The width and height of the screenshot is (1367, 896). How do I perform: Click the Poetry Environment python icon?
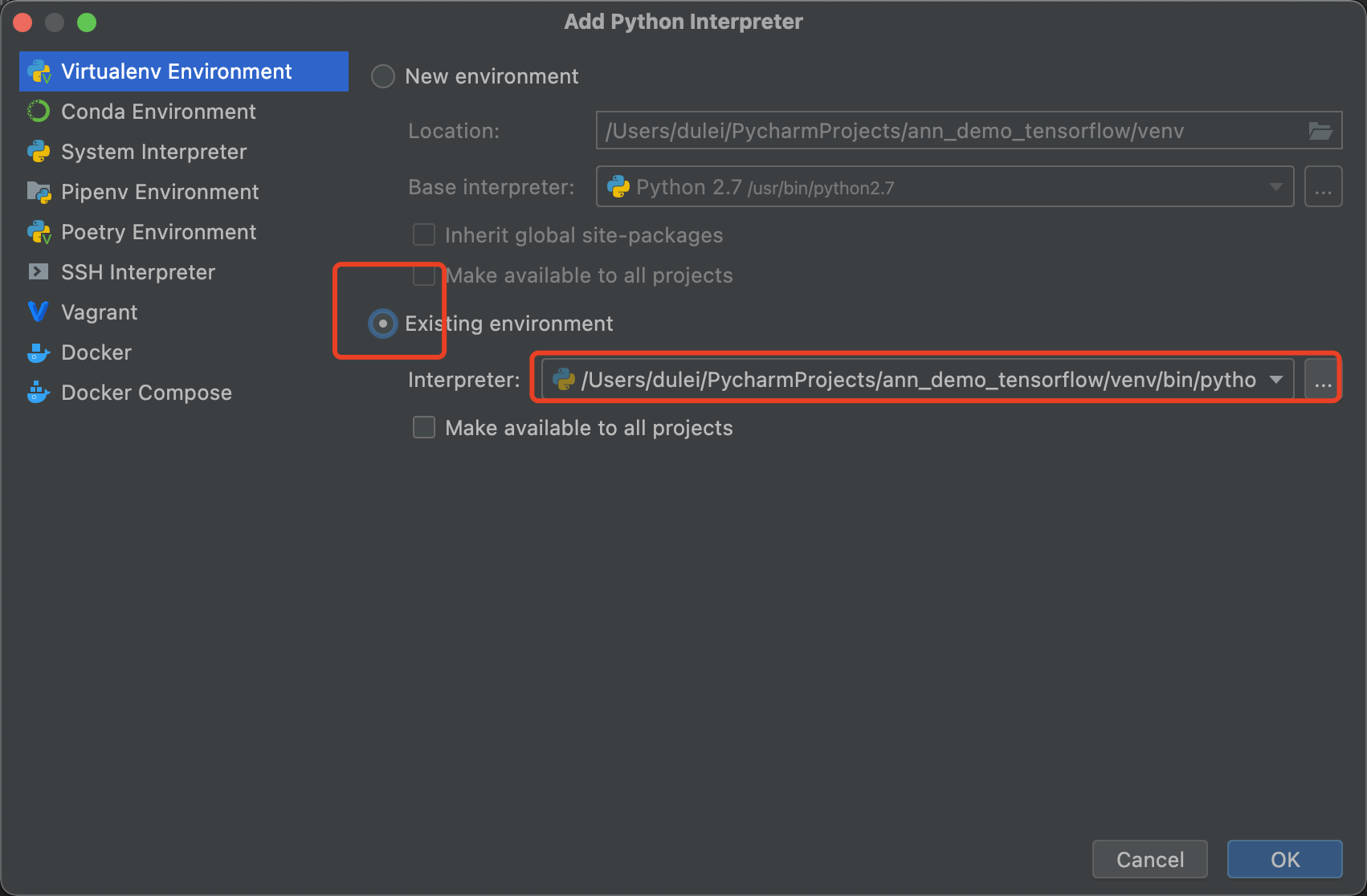[39, 232]
